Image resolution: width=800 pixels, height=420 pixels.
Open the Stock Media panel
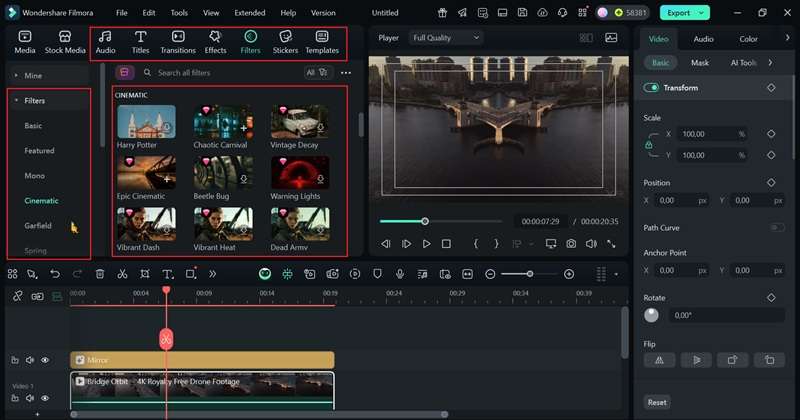[x=65, y=42]
